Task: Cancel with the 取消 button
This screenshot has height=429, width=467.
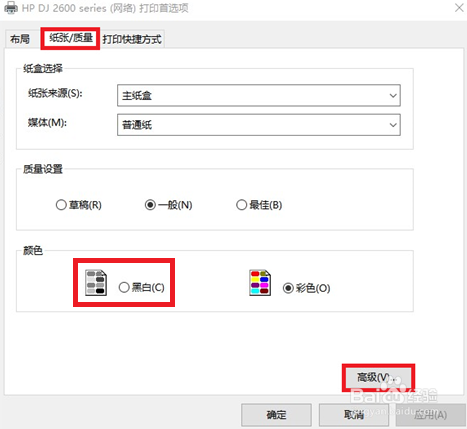Action: [354, 415]
